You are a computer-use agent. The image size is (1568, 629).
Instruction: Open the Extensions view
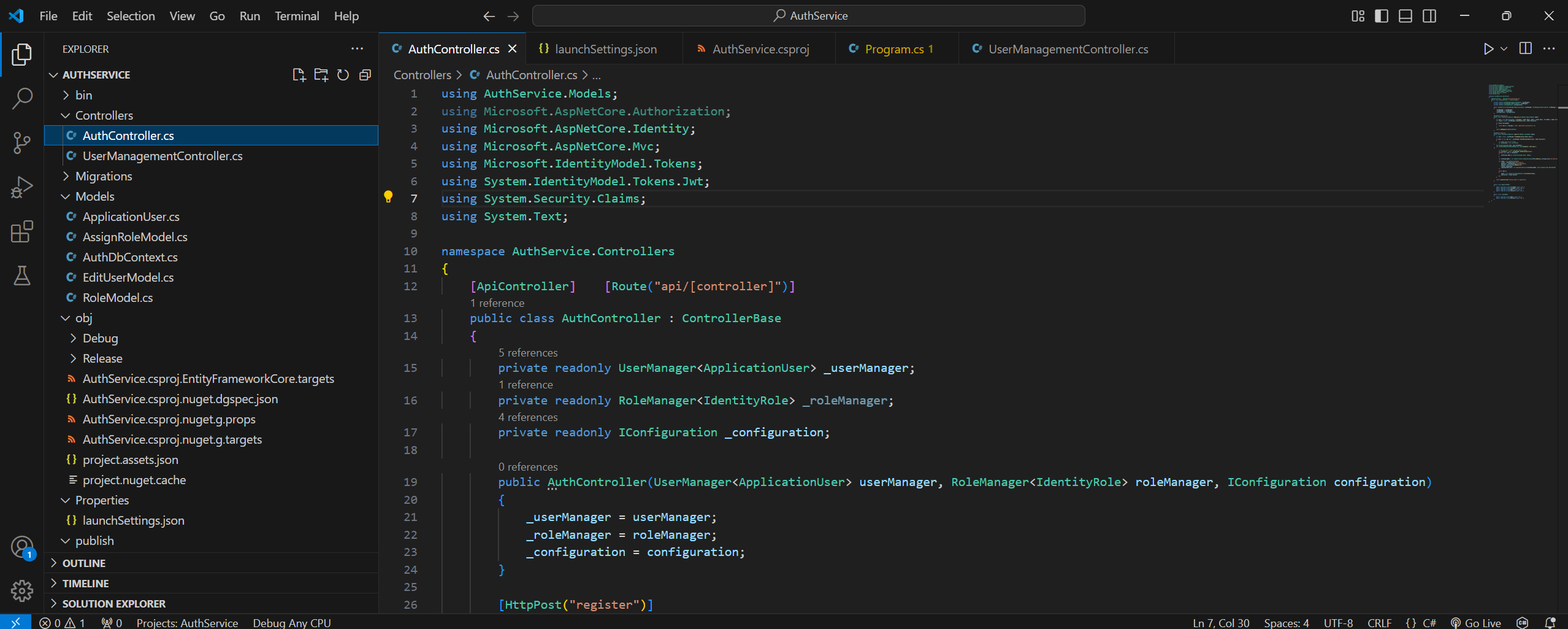[x=21, y=231]
